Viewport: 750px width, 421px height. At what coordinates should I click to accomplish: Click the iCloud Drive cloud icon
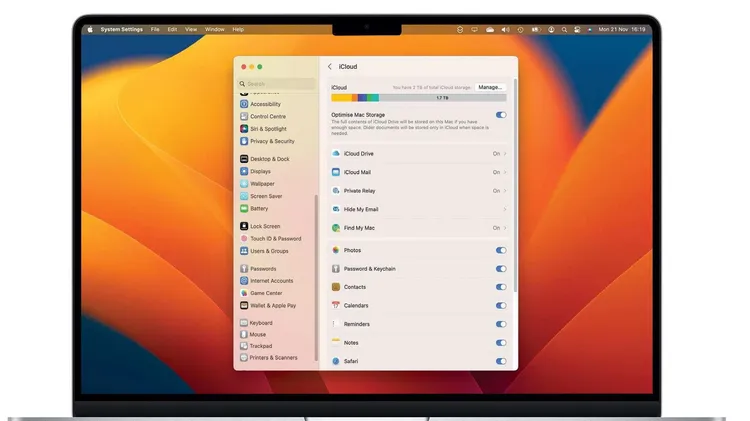(x=336, y=154)
